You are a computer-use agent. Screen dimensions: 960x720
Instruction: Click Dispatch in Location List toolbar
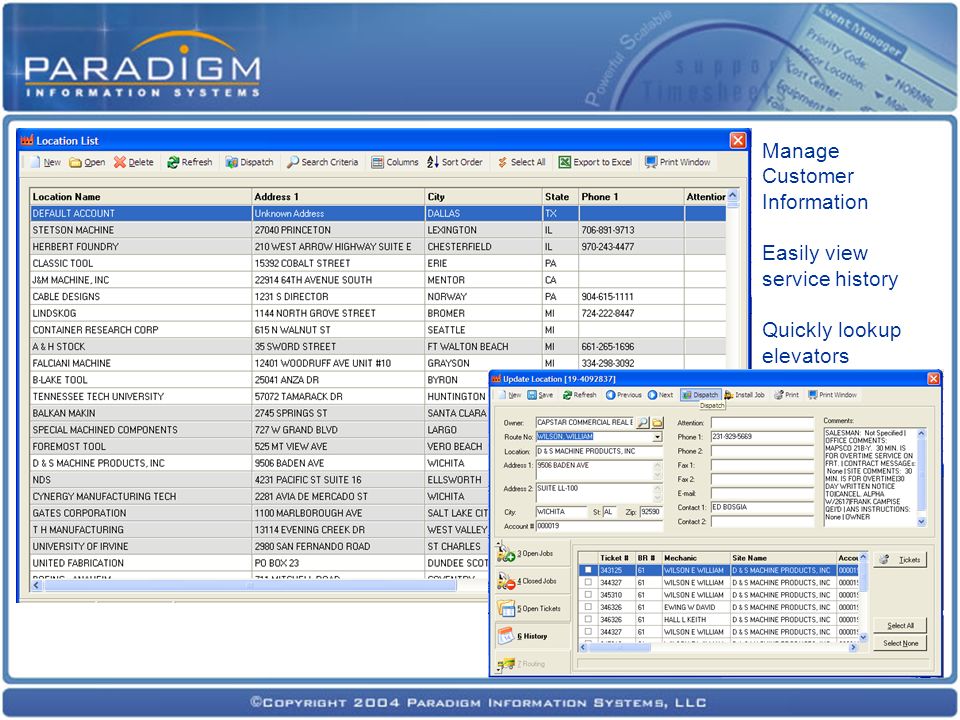click(x=249, y=162)
